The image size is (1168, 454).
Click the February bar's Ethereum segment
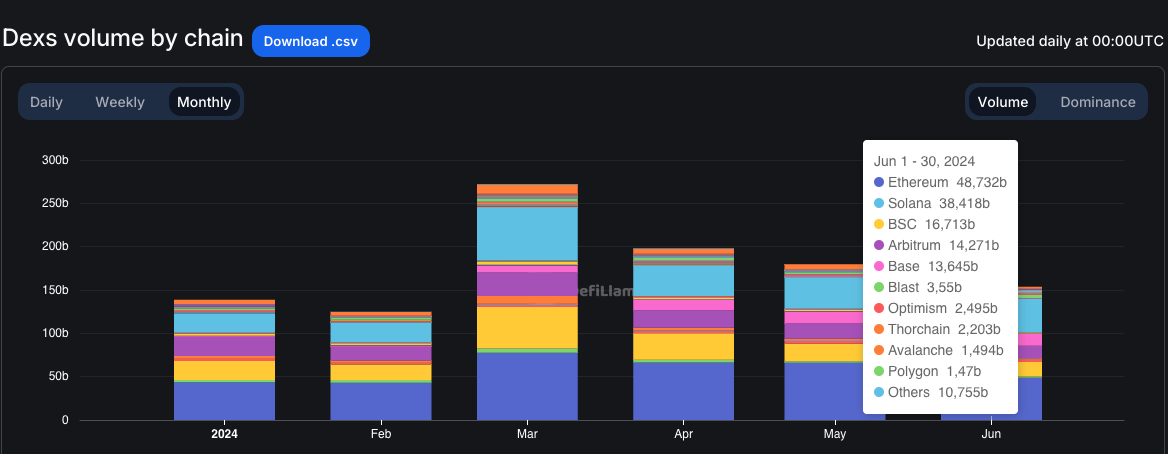381,401
